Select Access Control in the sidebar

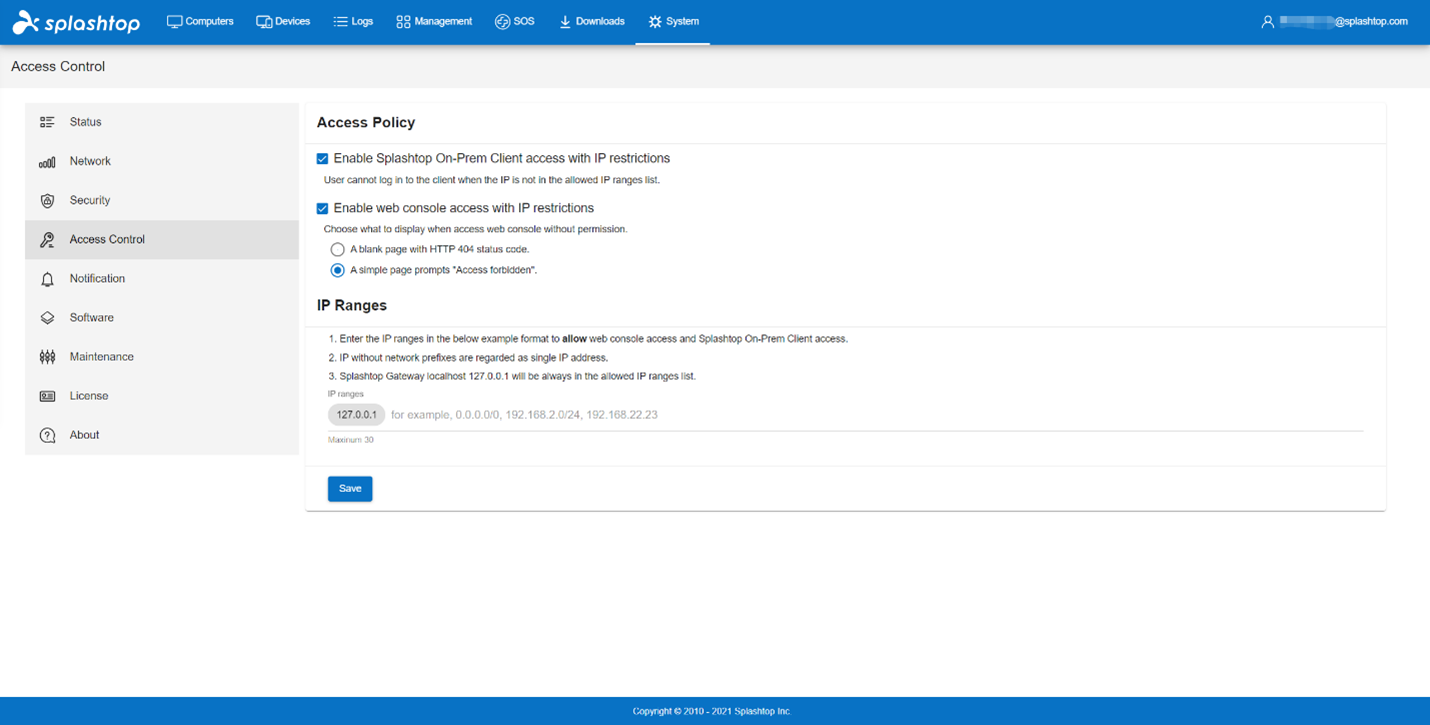(162, 239)
